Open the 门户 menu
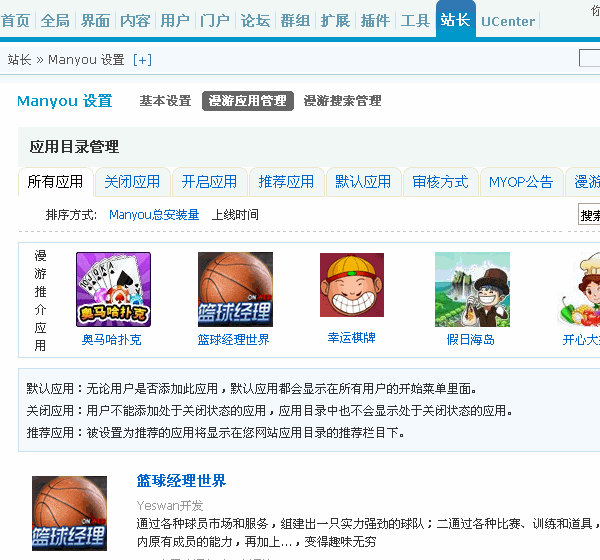600x560 pixels. 215,21
